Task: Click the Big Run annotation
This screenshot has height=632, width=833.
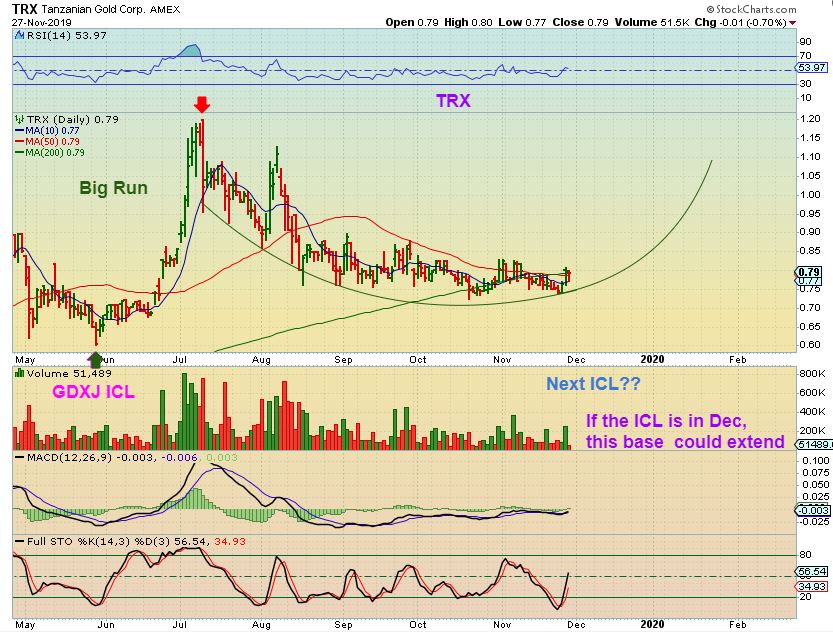Action: (x=113, y=188)
